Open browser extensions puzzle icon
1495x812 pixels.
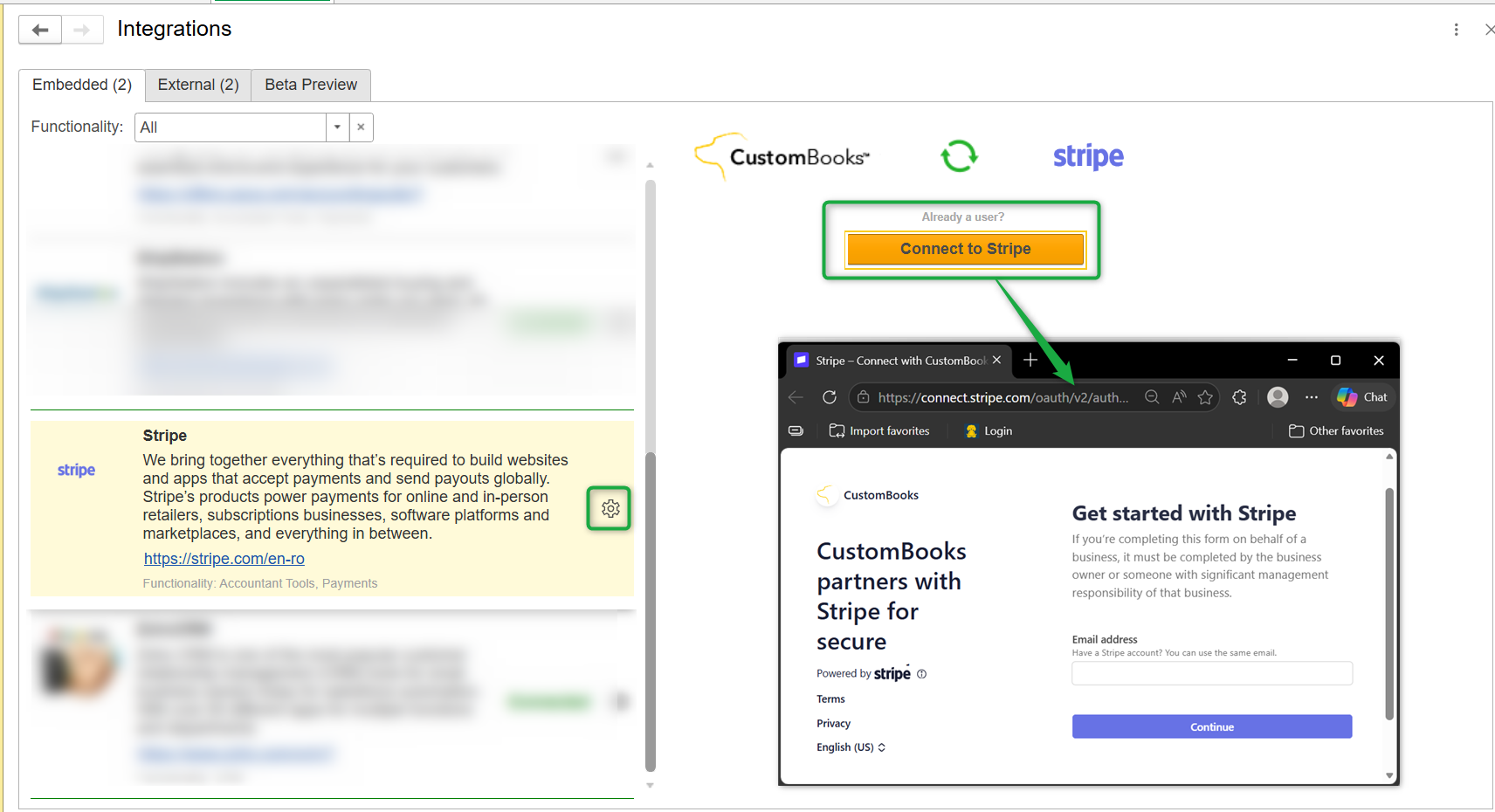pyautogui.click(x=1239, y=397)
